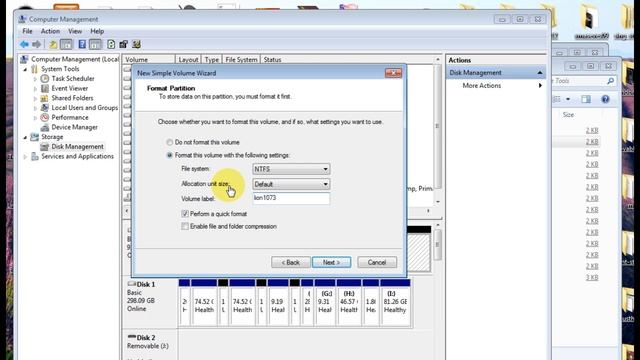Sort by the Layout column header
The image size is (640, 360).
188,60
